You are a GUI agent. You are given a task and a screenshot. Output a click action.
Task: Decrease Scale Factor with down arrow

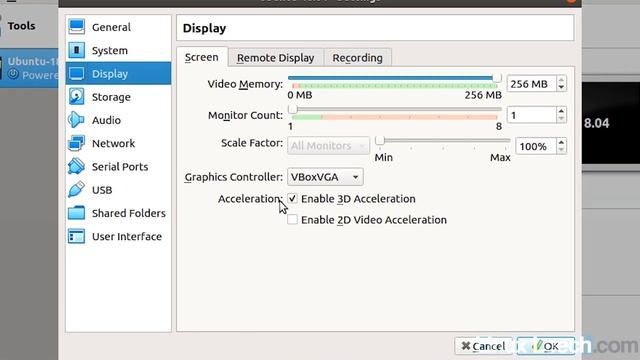pyautogui.click(x=561, y=150)
